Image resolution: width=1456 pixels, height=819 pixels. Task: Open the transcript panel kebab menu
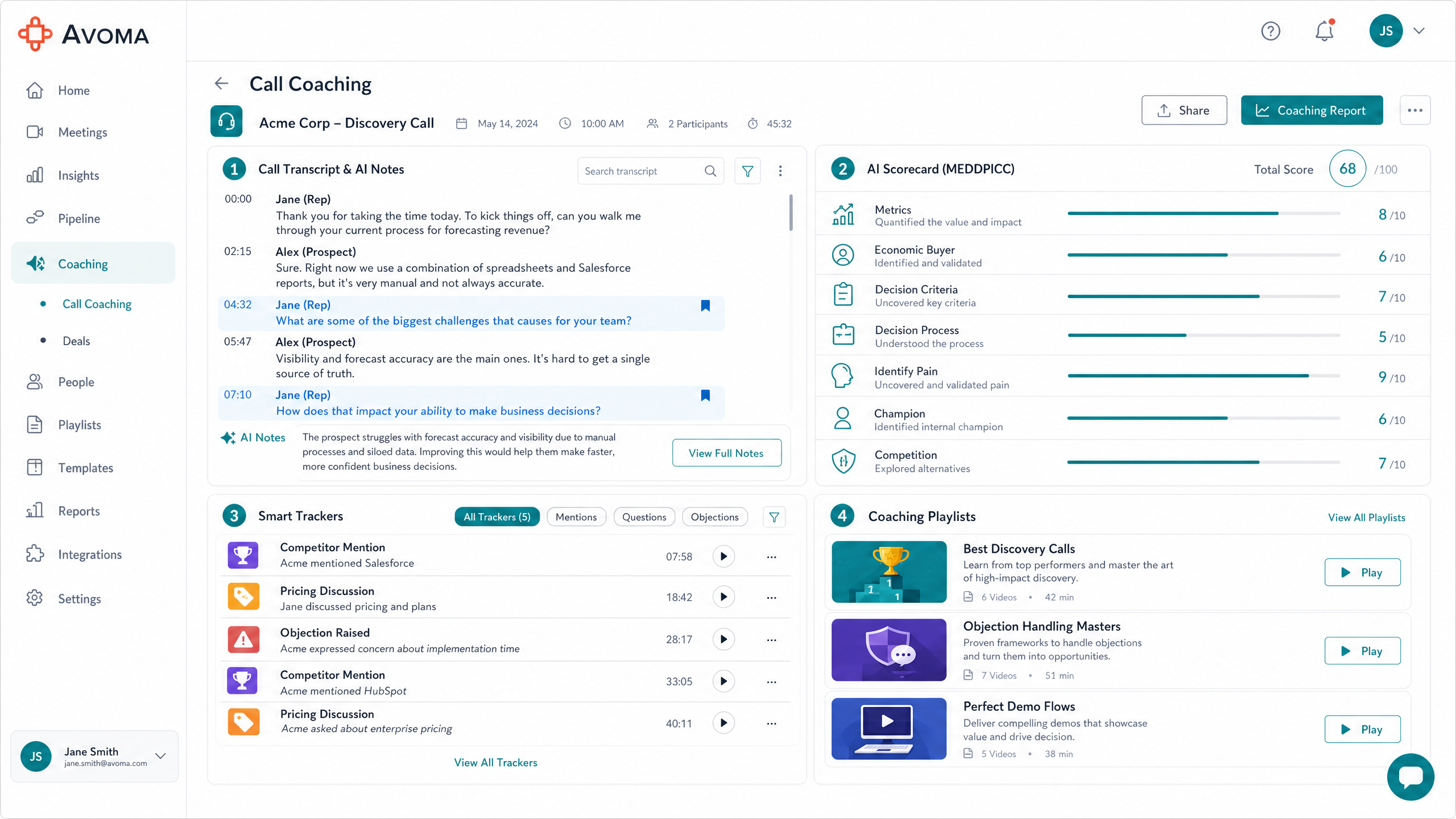pyautogui.click(x=780, y=171)
